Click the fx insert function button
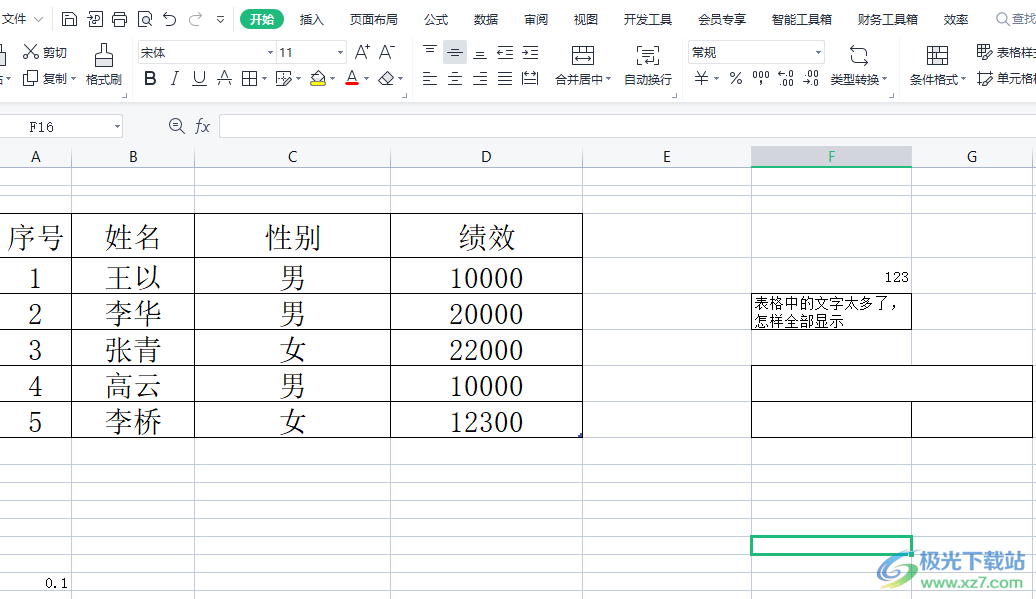Screen dimensions: 1036x599 click(x=202, y=125)
